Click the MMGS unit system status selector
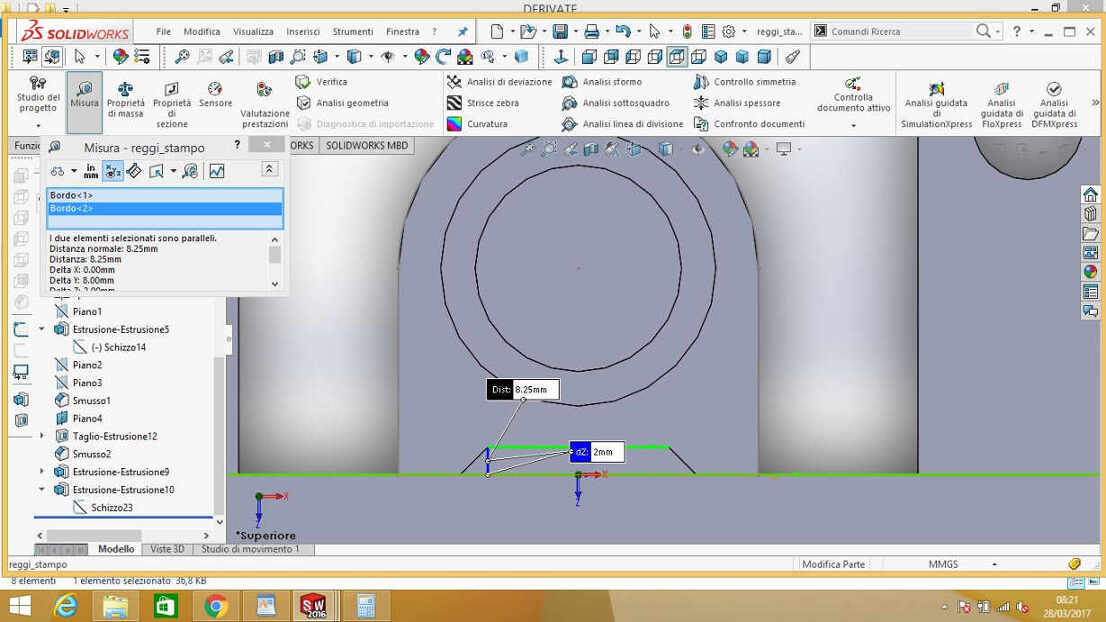The width and height of the screenshot is (1106, 622). tap(944, 564)
